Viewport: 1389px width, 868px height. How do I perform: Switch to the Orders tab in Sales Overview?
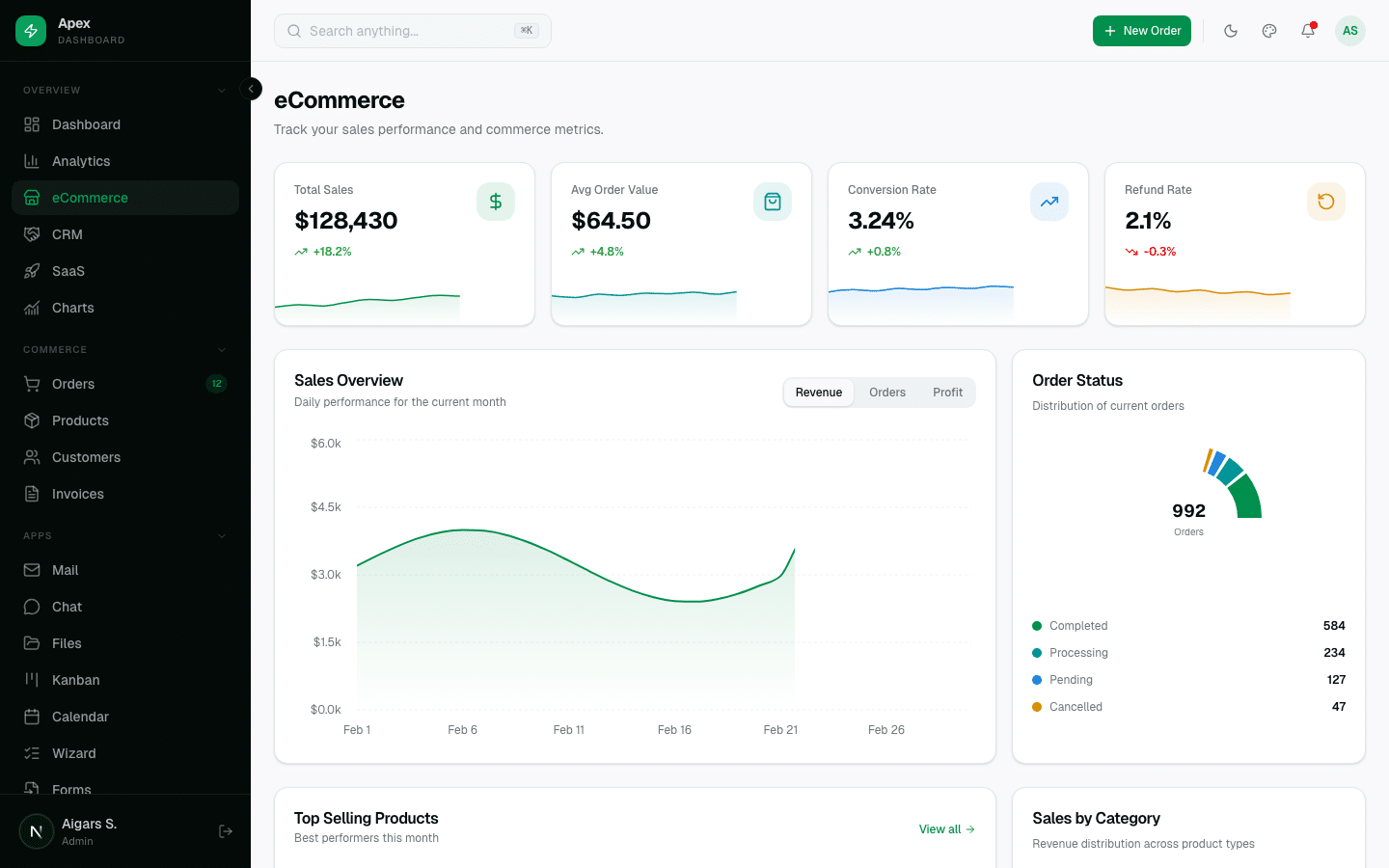click(886, 393)
